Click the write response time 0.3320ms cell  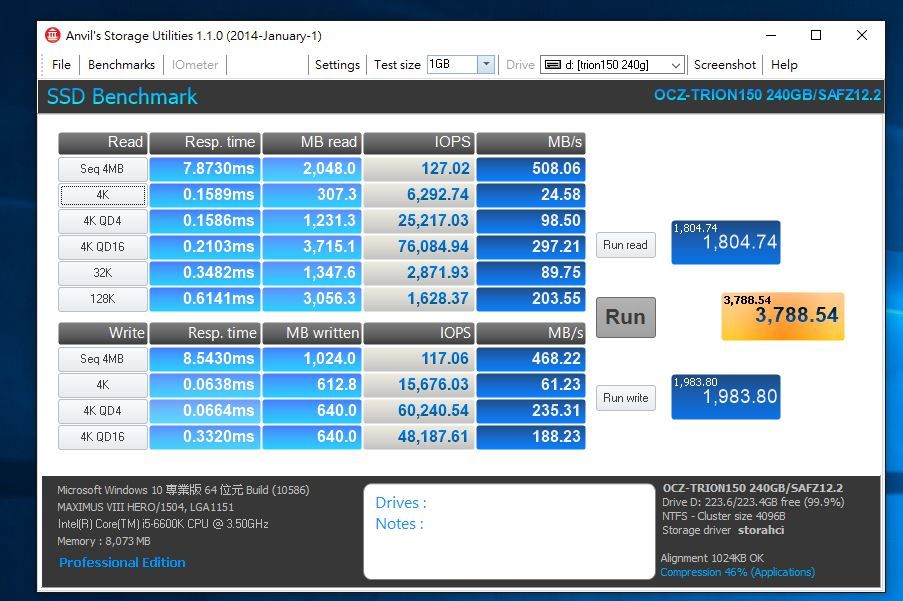coord(206,436)
